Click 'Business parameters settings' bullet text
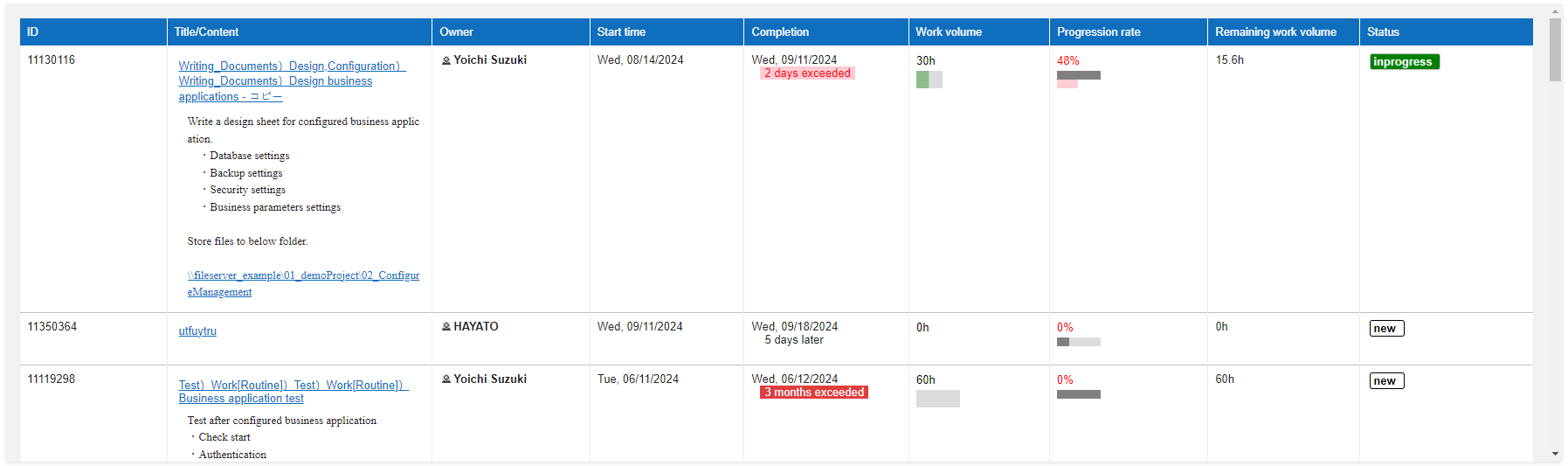The image size is (1568, 466). pos(275,207)
